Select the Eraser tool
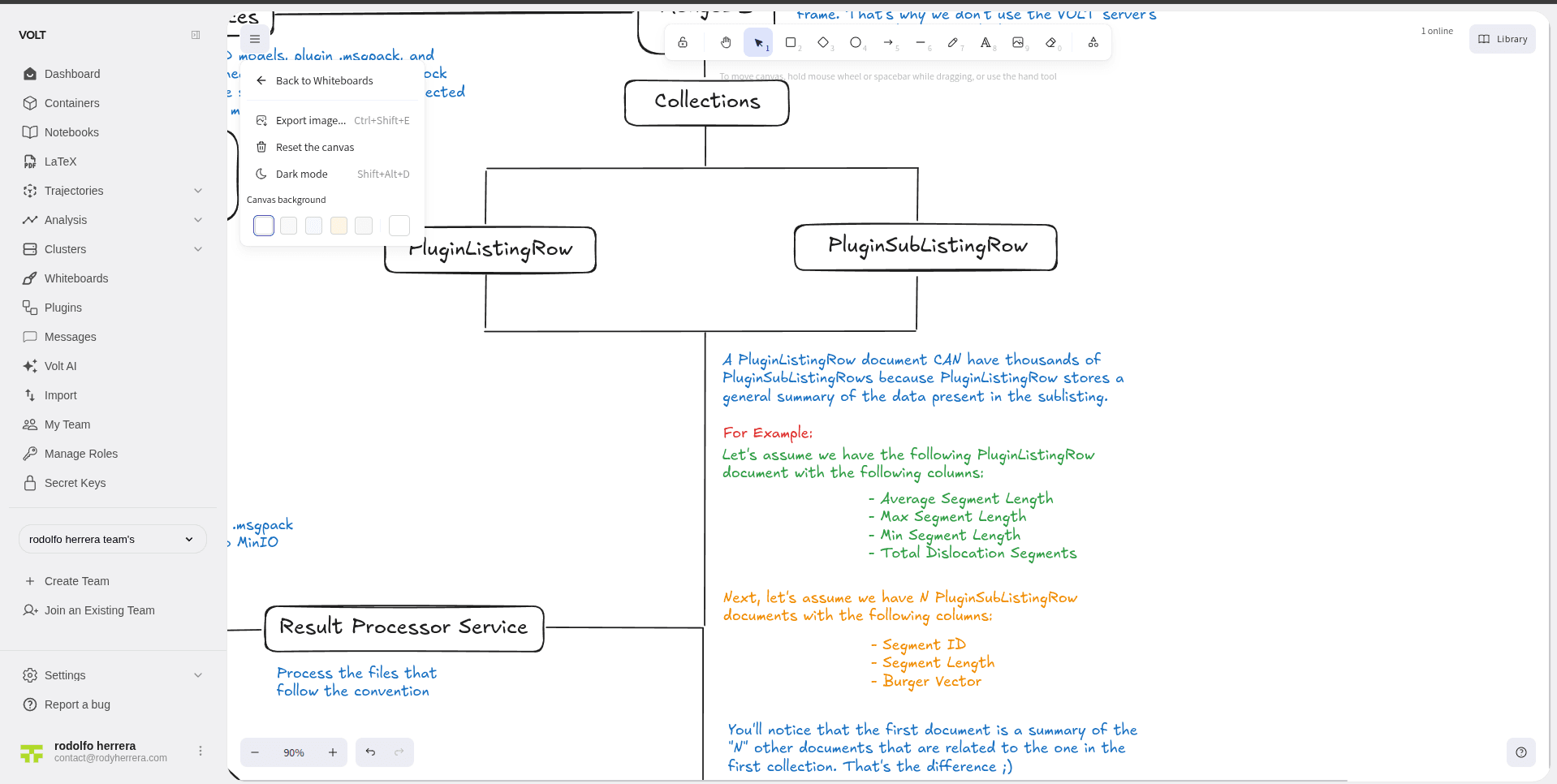Viewport: 1557px width, 784px height. [1052, 42]
